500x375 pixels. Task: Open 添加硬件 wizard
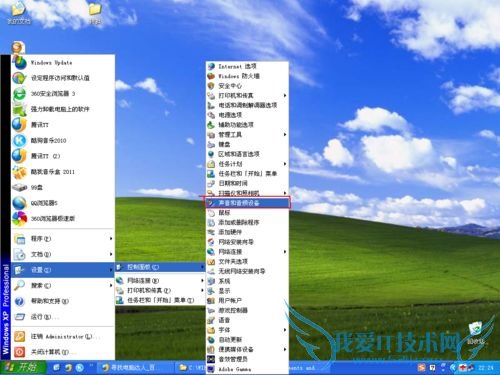pos(247,232)
